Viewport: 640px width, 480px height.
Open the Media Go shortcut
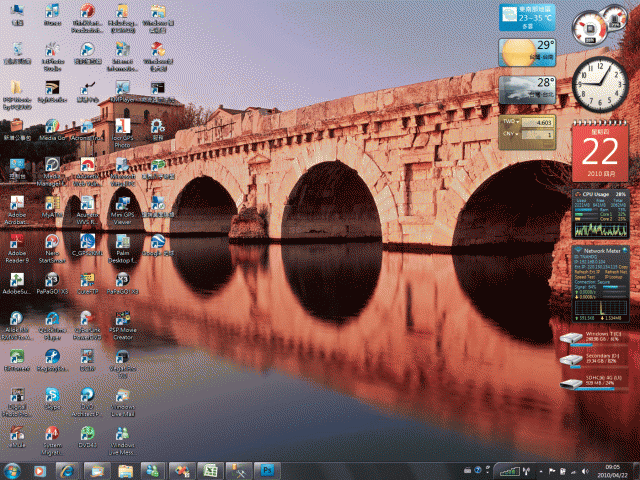(52, 125)
